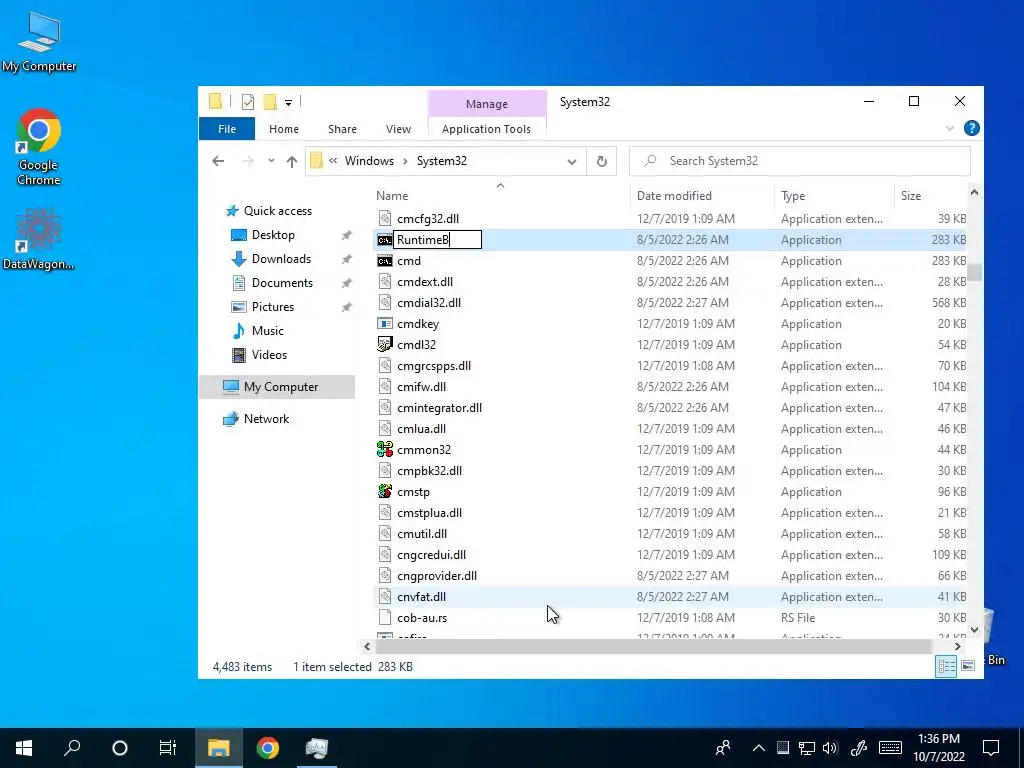Switch to the Home ribbon tab
1024x768 pixels.
click(x=283, y=129)
